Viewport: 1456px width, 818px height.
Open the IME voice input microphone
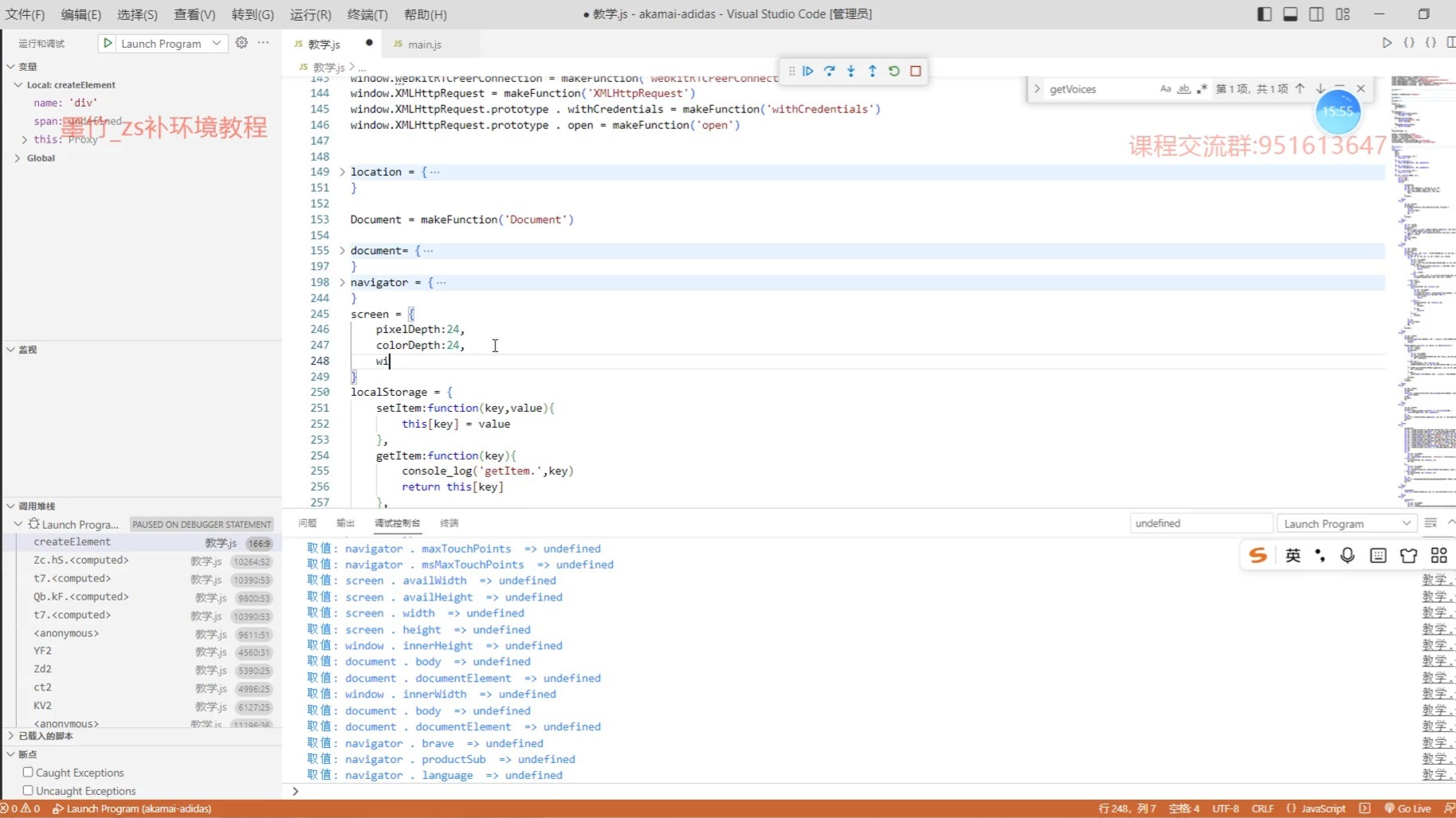pos(1348,555)
